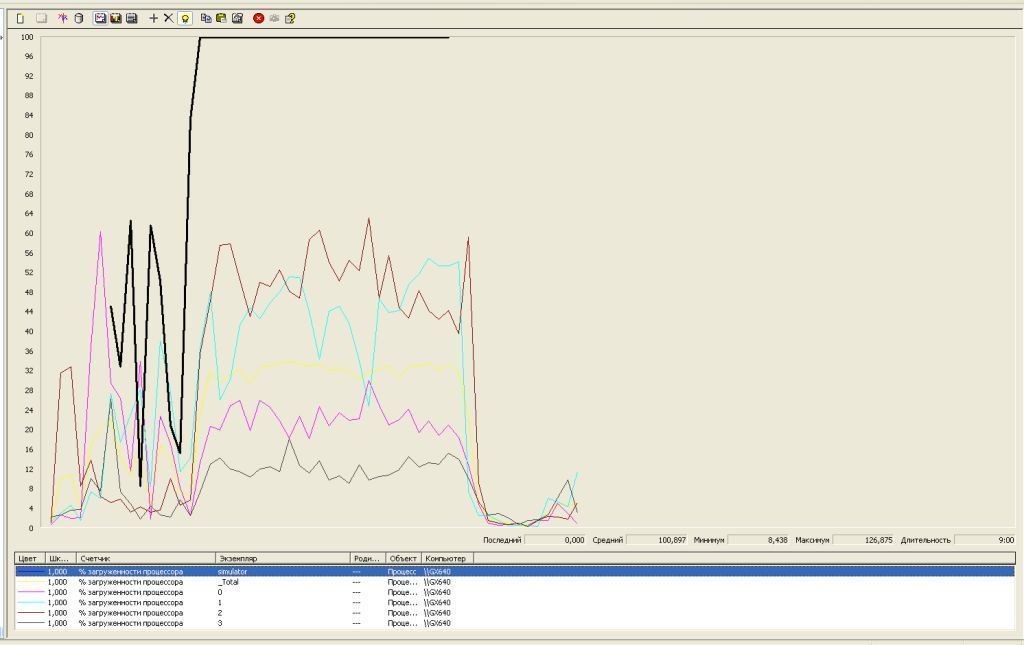1024x645 pixels.
Task: Select the counter row for instance 1
Action: click(515, 603)
